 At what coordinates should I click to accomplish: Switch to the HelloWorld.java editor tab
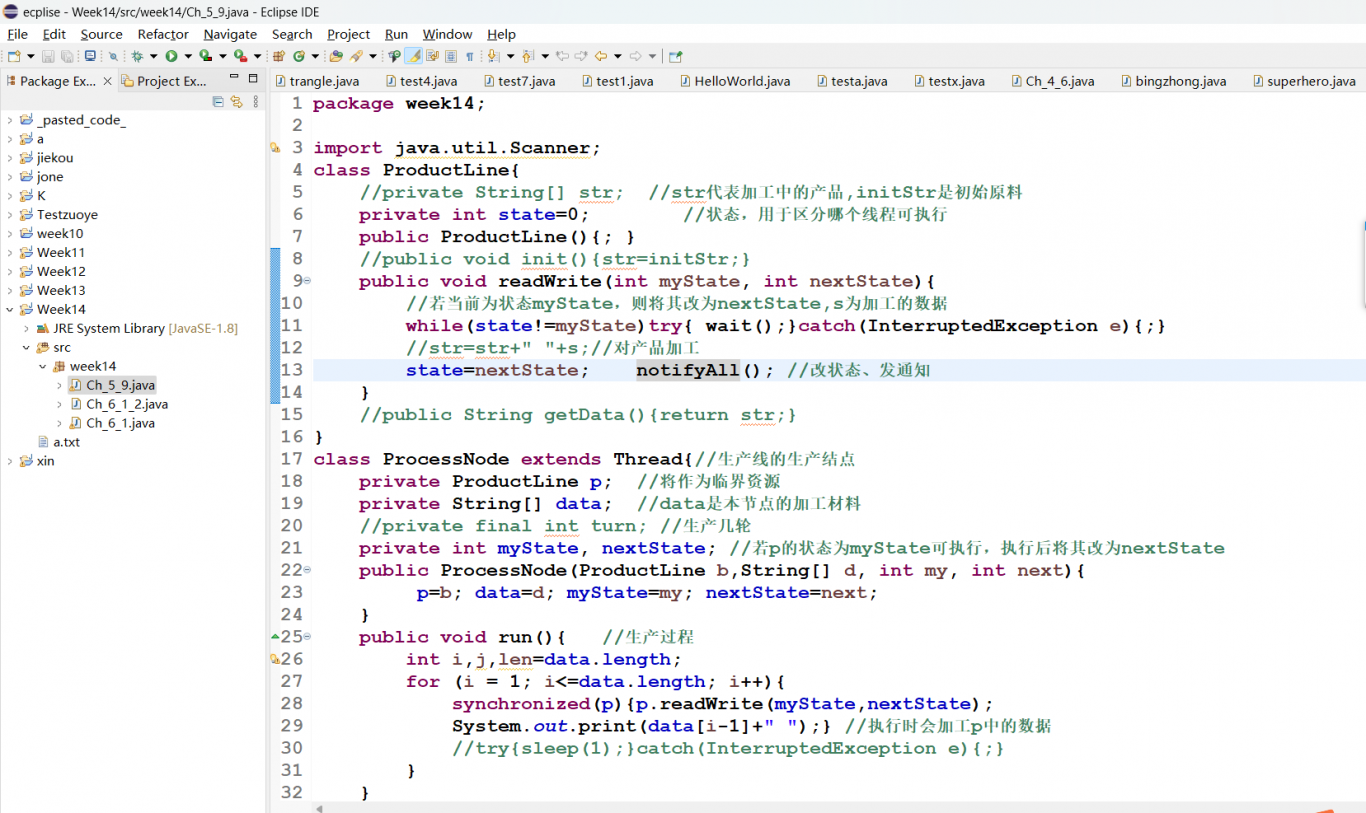click(735, 81)
